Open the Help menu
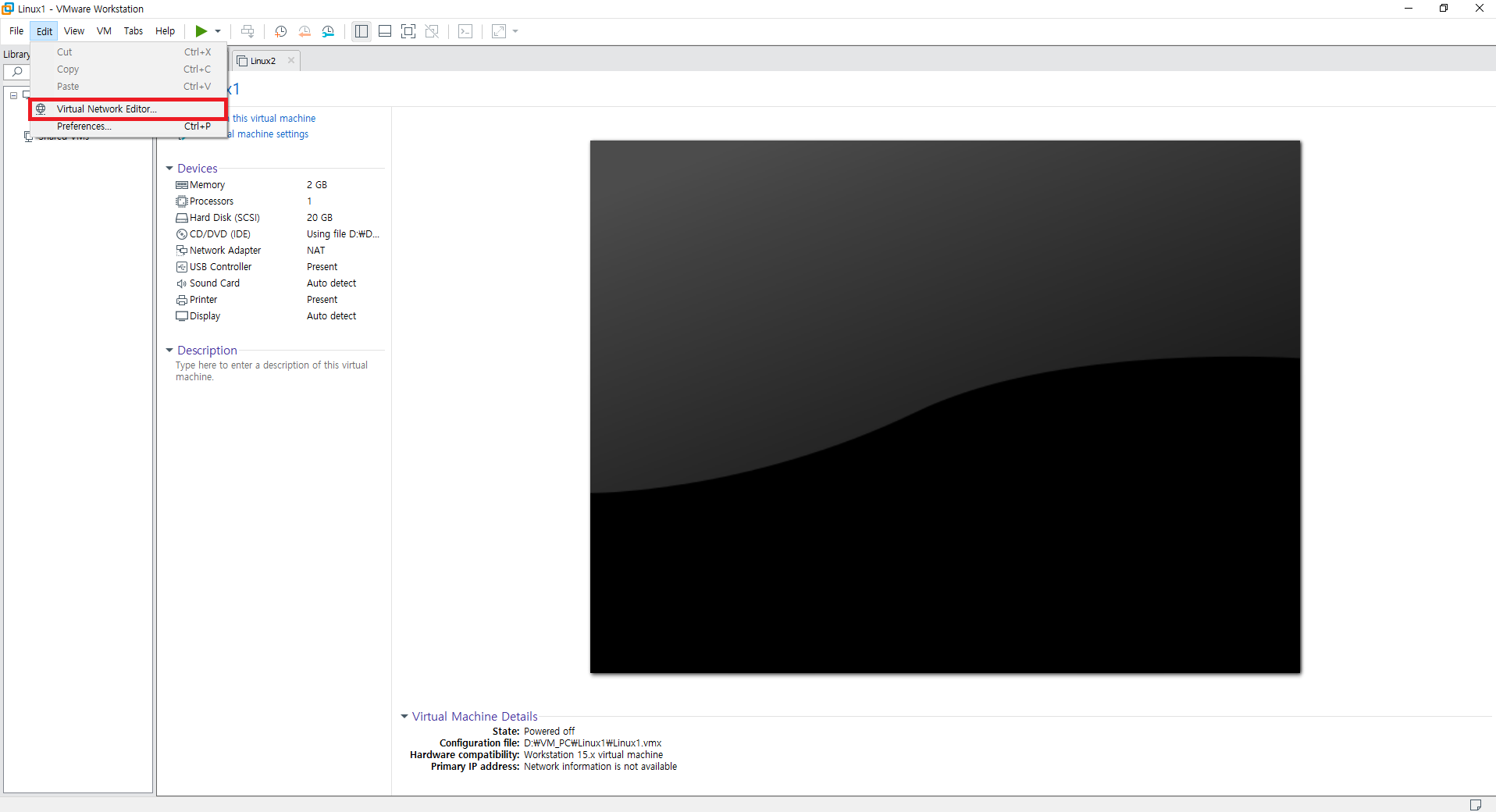The height and width of the screenshot is (812, 1496). pyautogui.click(x=165, y=31)
